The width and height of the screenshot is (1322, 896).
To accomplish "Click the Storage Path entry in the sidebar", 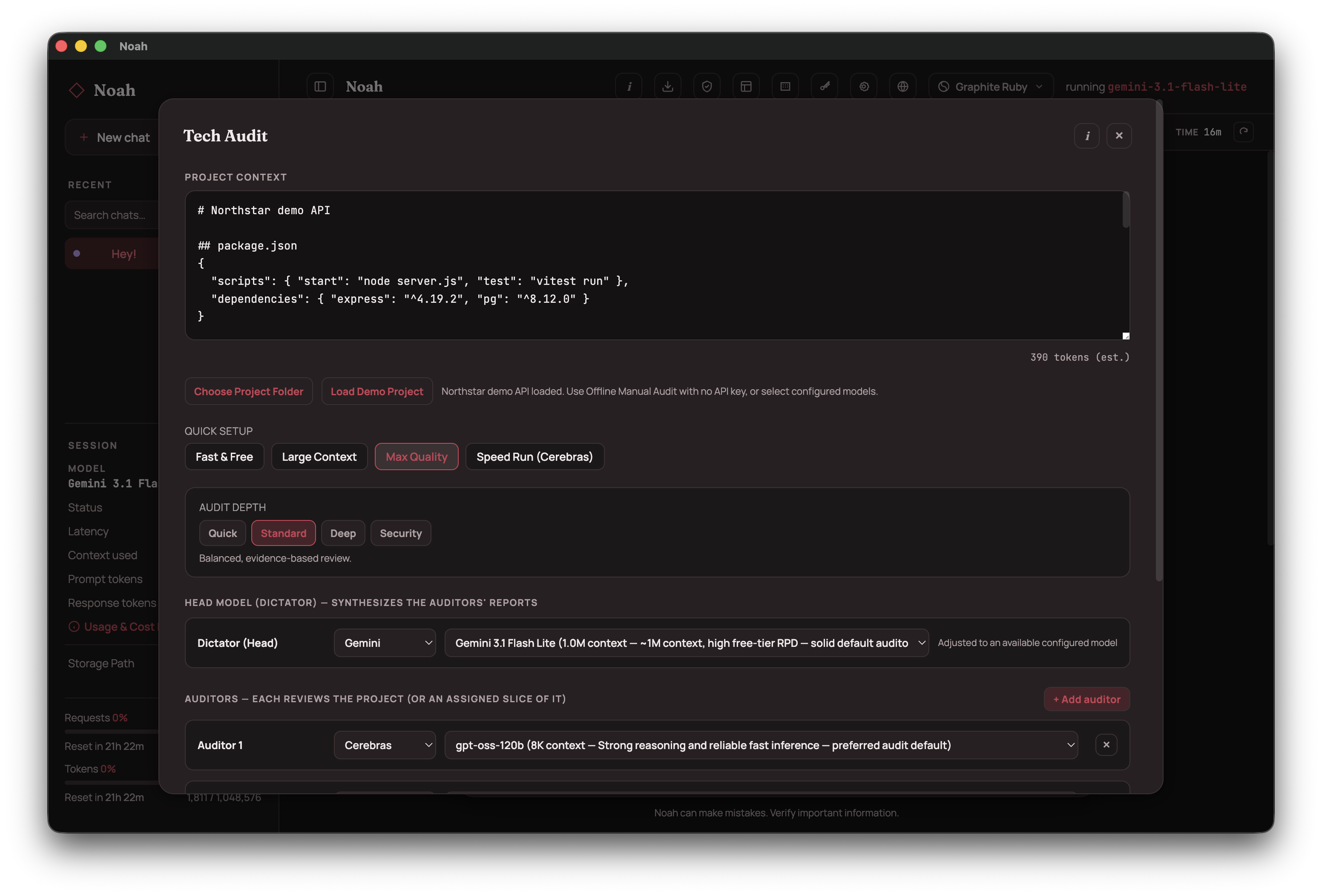I will [101, 663].
